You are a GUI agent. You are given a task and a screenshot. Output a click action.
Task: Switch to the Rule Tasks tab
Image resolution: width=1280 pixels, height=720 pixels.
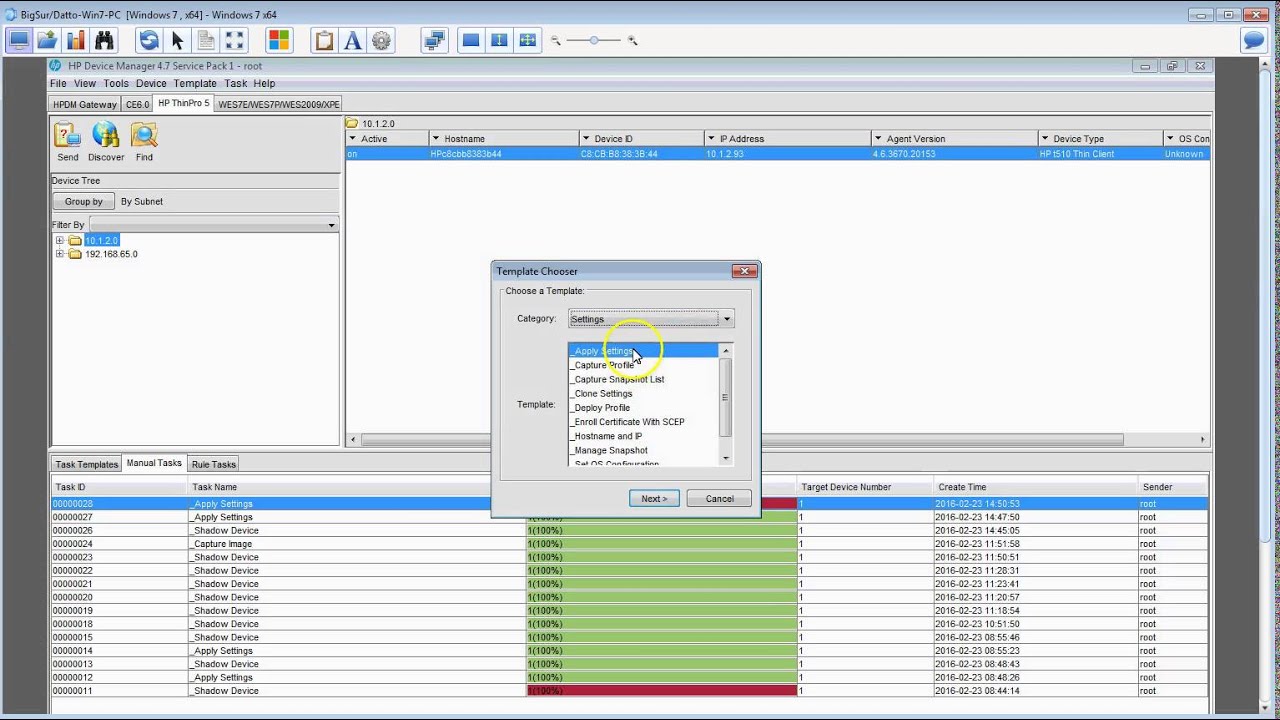(x=214, y=464)
